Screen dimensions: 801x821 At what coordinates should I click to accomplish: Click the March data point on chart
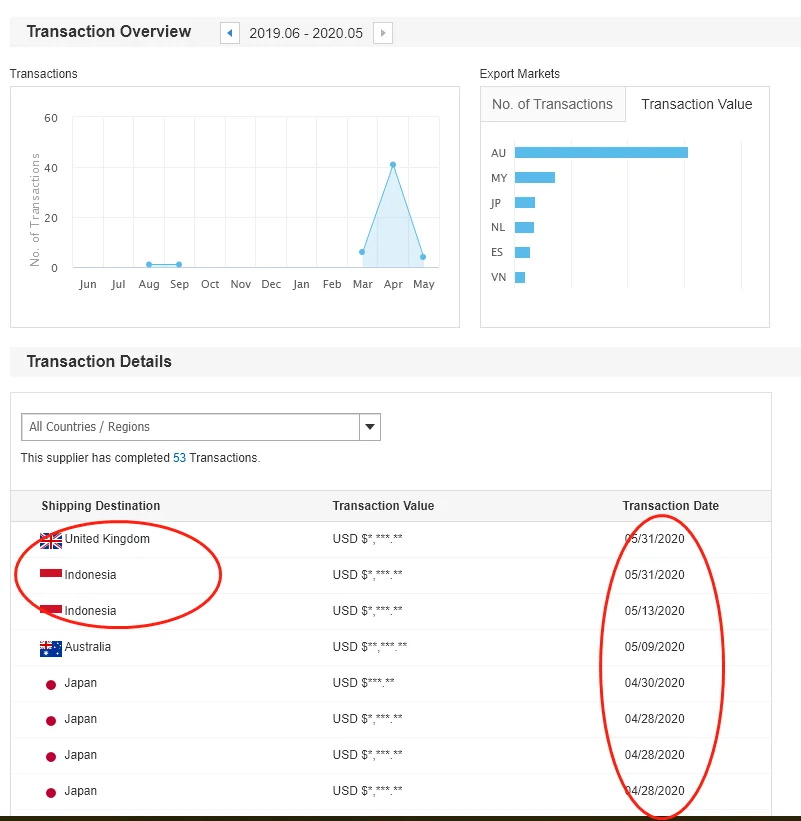362,252
